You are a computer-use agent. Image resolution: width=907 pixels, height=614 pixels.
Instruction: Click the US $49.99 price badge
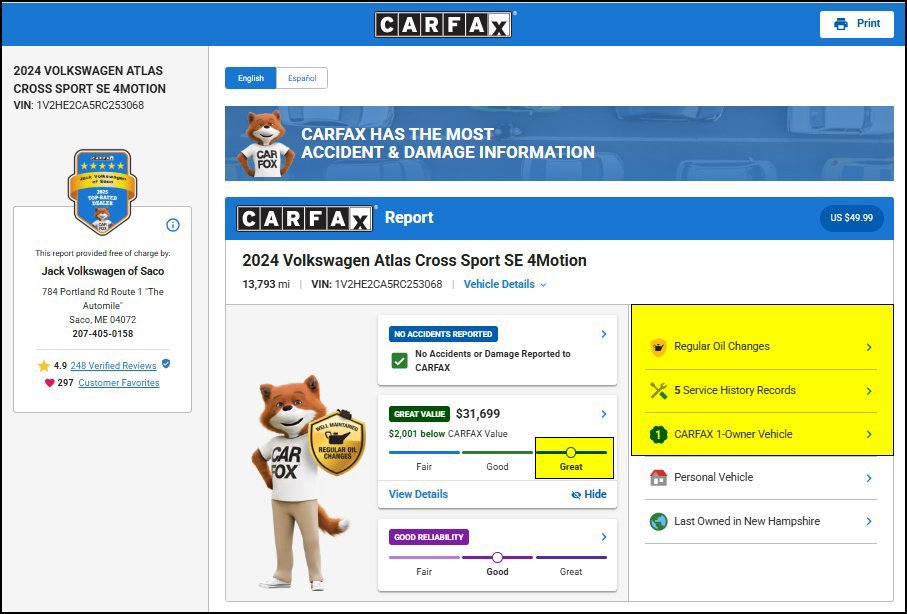pos(851,218)
